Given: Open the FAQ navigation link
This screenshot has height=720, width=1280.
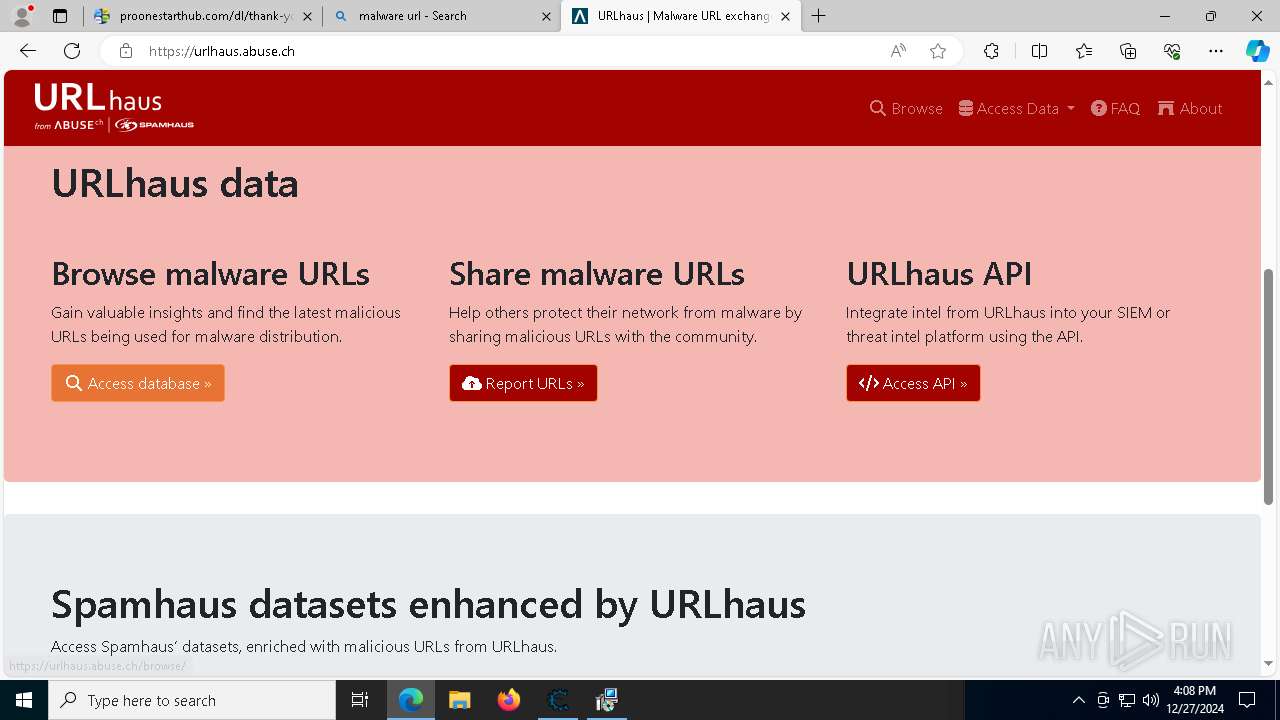Looking at the screenshot, I should [x=1115, y=108].
